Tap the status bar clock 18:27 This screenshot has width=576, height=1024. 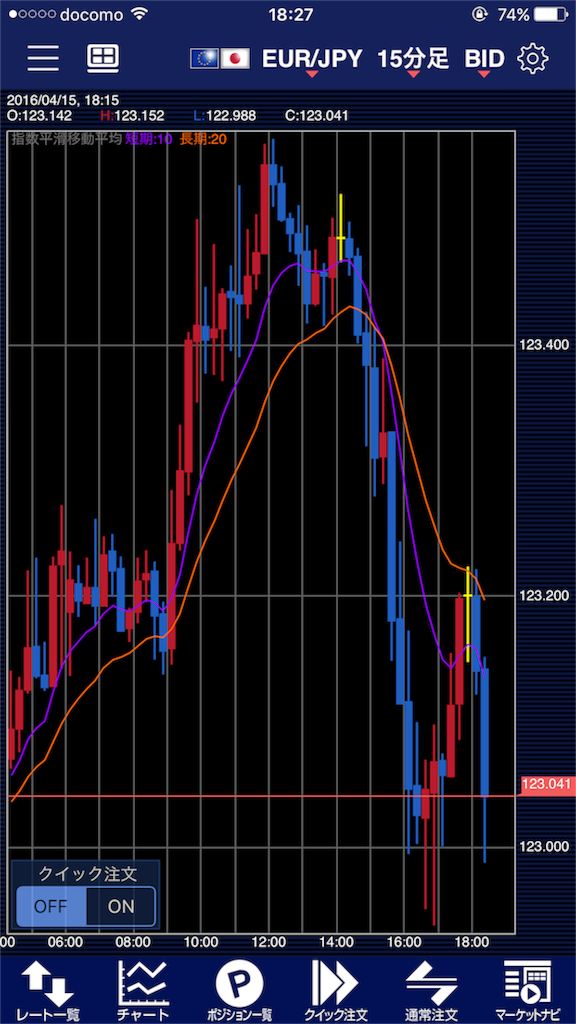click(291, 15)
